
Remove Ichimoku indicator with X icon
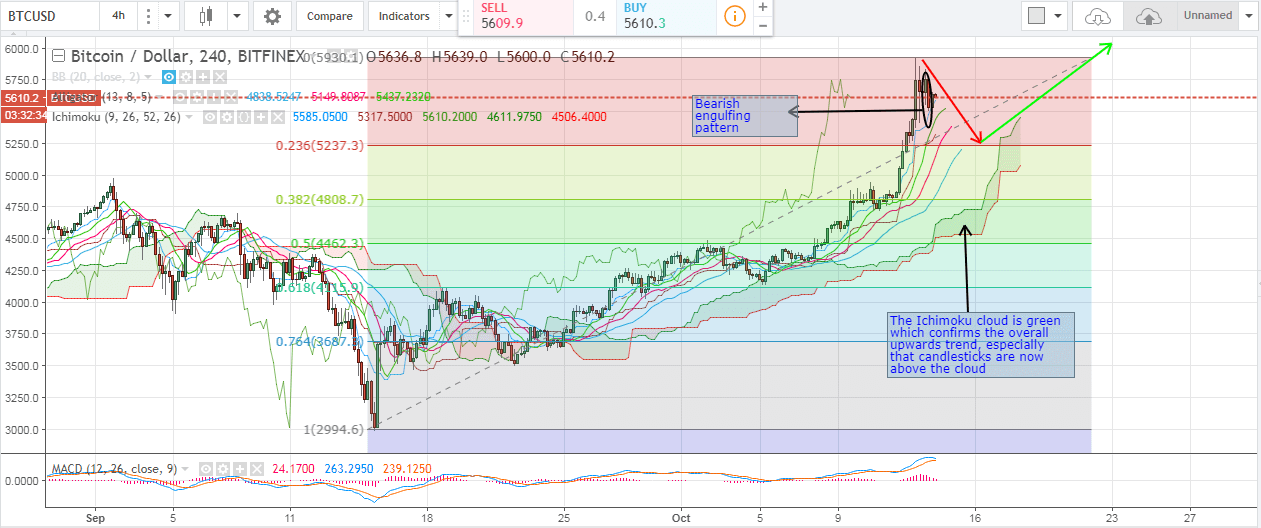[276, 117]
